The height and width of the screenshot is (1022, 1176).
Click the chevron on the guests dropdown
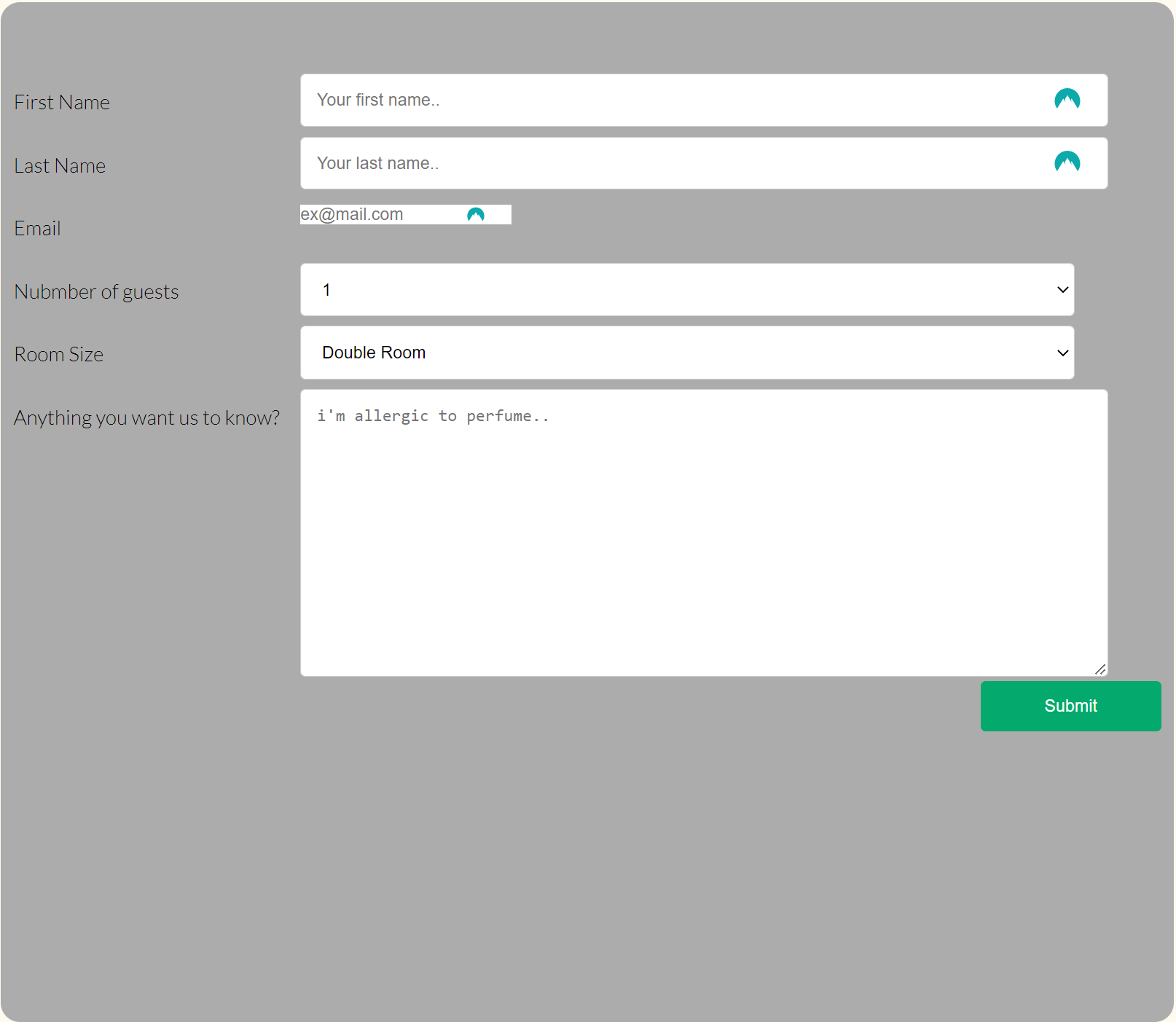point(1062,289)
